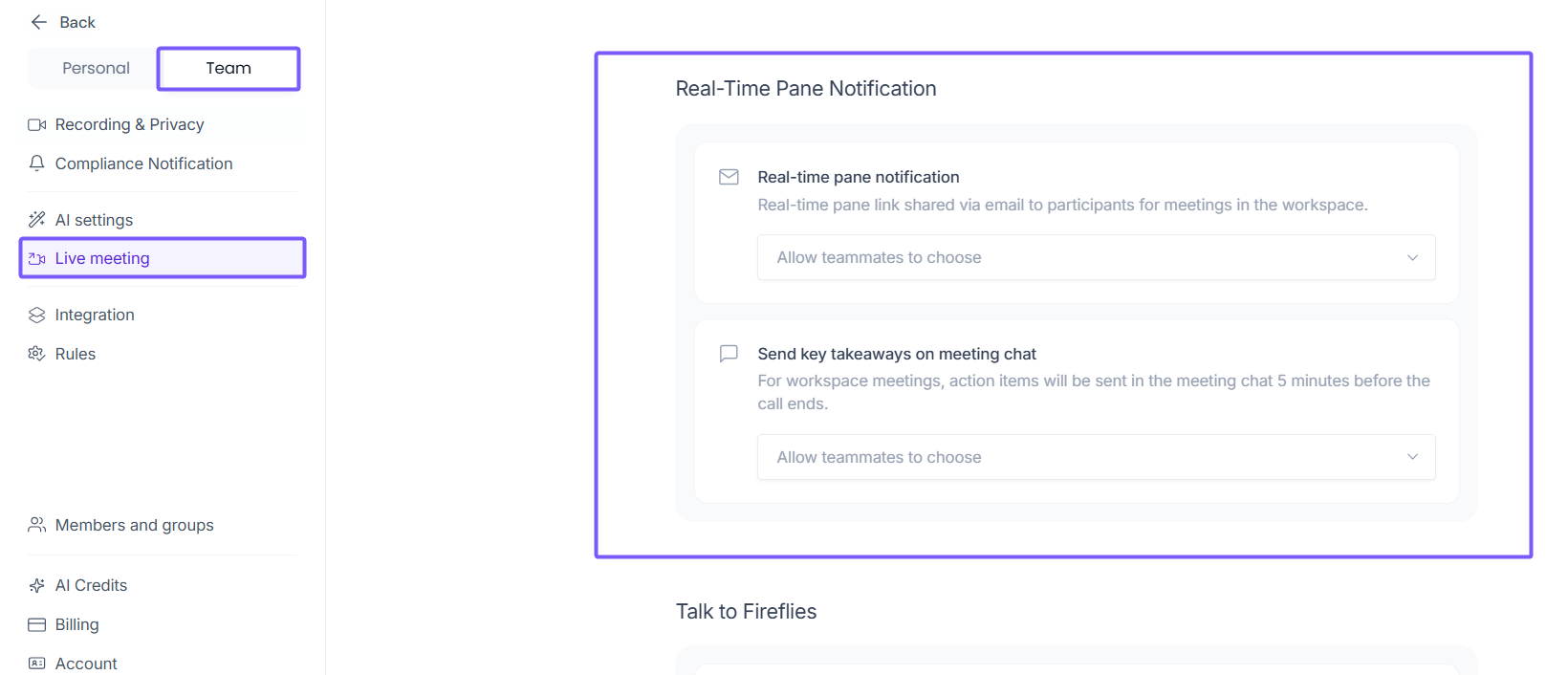Open the Send key takeaways dropdown
Image resolution: width=1568 pixels, height=675 pixels.
(1096, 457)
